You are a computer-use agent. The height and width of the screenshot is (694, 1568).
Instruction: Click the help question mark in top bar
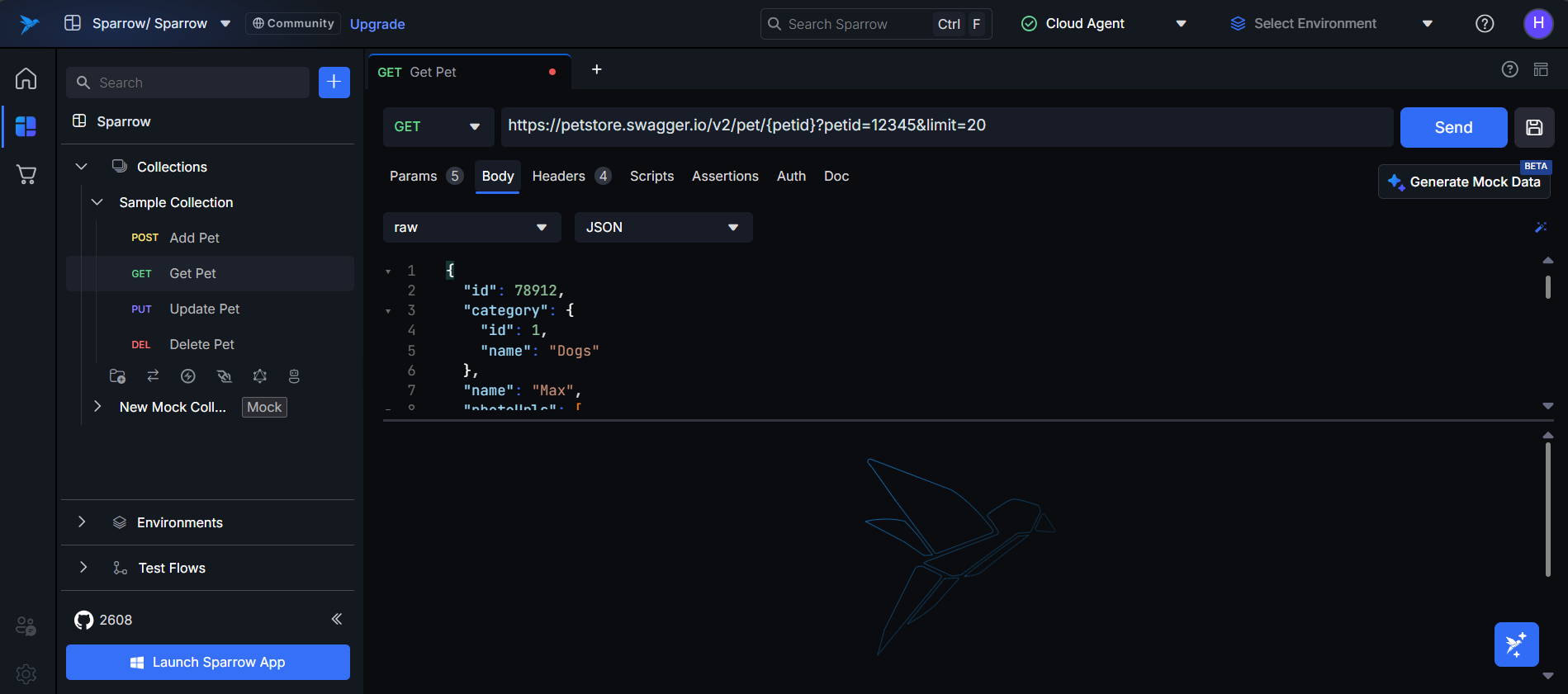pyautogui.click(x=1484, y=24)
